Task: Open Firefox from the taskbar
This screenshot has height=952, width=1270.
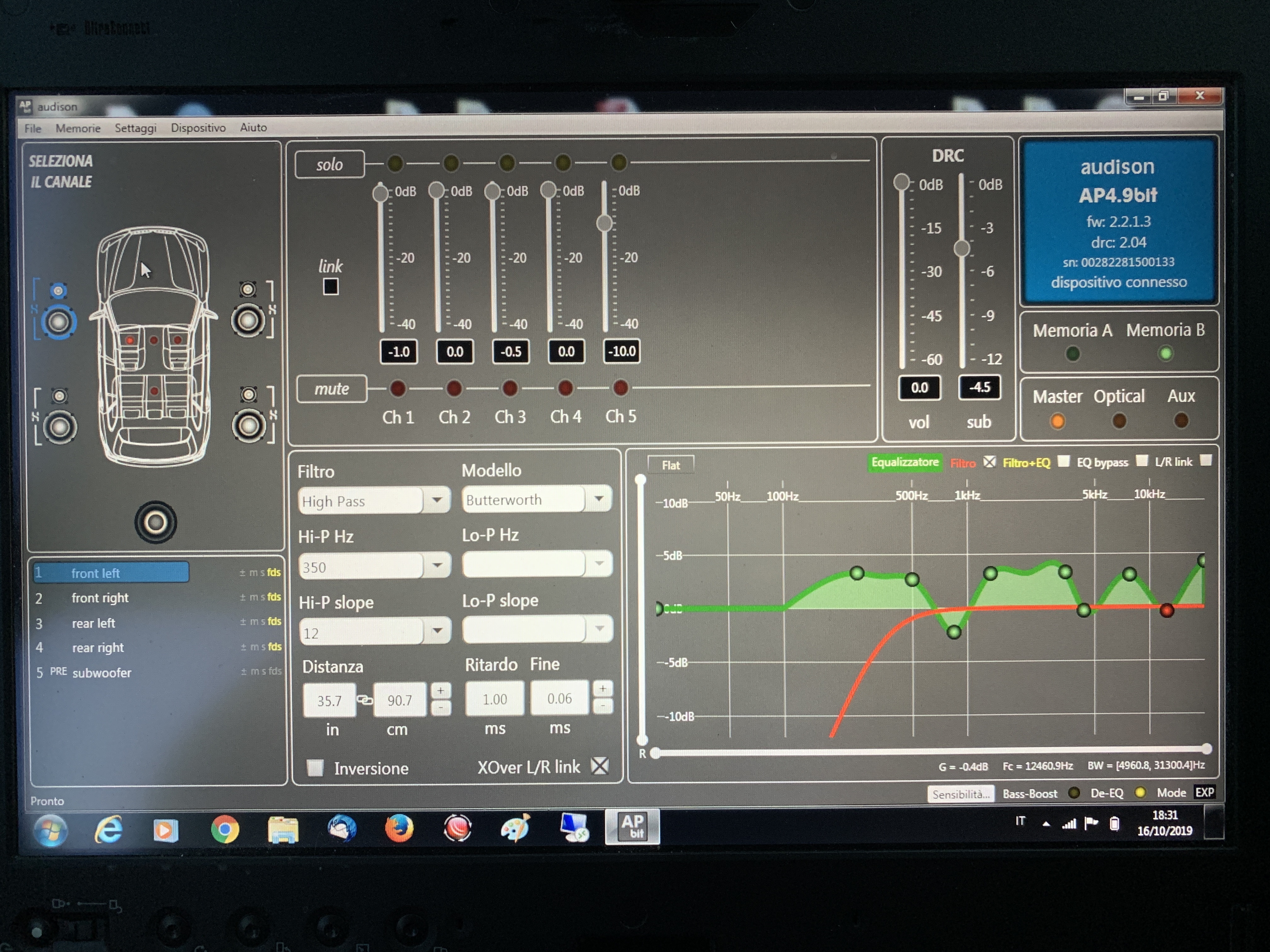Action: pyautogui.click(x=399, y=828)
